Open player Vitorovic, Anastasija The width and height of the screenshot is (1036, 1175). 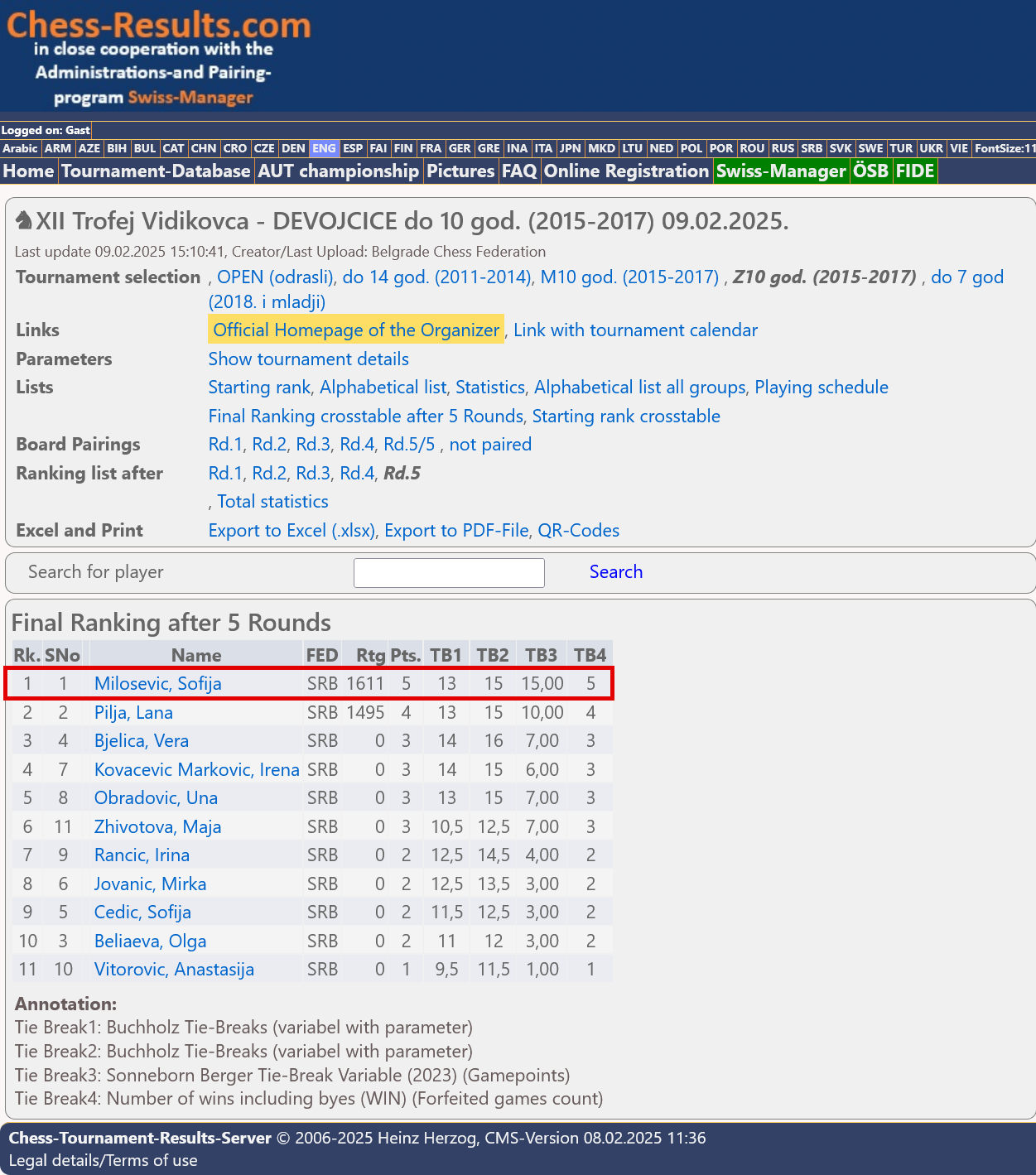pos(174,970)
